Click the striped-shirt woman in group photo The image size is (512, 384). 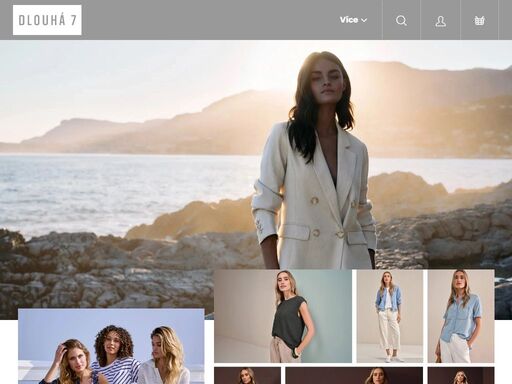(115, 355)
